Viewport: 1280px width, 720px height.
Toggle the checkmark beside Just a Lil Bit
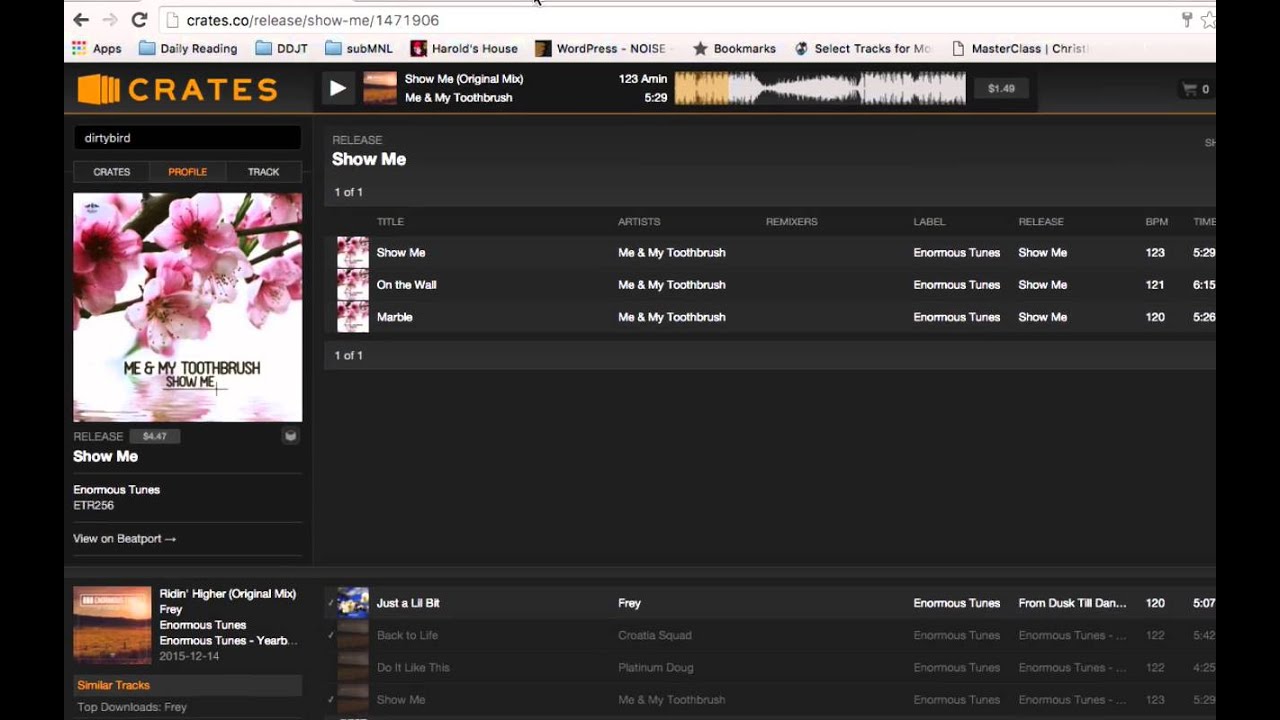pyautogui.click(x=330, y=603)
